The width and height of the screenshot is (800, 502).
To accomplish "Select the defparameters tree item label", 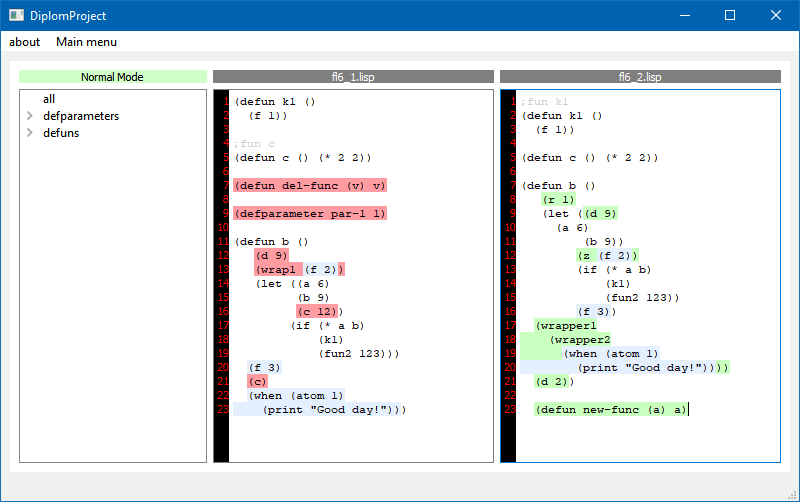I will (81, 116).
